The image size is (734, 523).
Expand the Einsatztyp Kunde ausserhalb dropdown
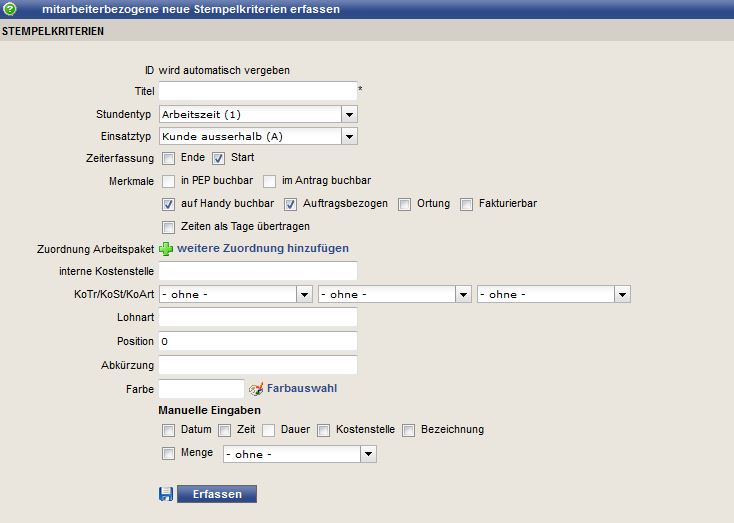click(x=258, y=136)
